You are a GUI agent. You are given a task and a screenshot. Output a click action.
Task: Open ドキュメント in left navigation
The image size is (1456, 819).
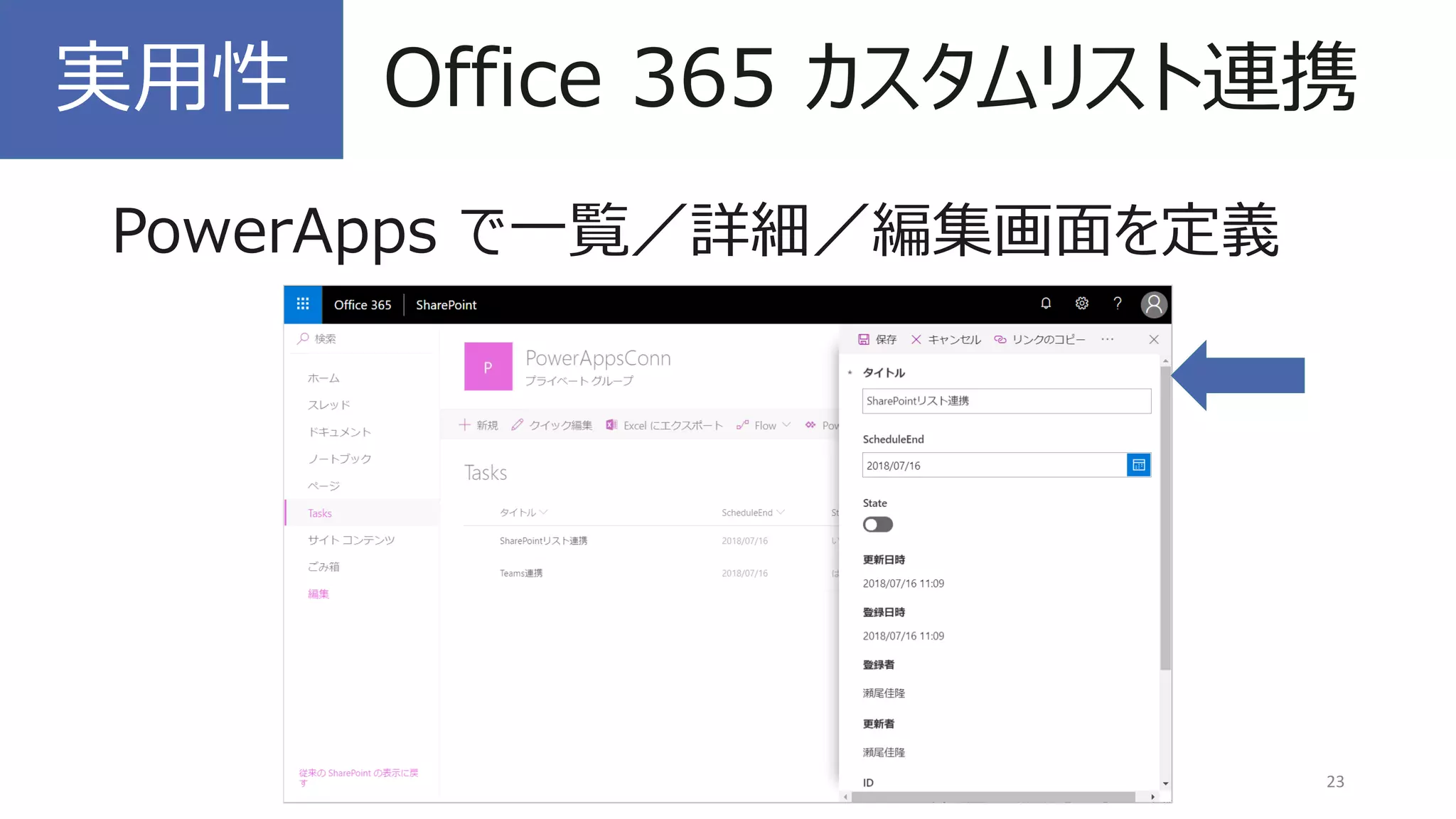pyautogui.click(x=340, y=432)
